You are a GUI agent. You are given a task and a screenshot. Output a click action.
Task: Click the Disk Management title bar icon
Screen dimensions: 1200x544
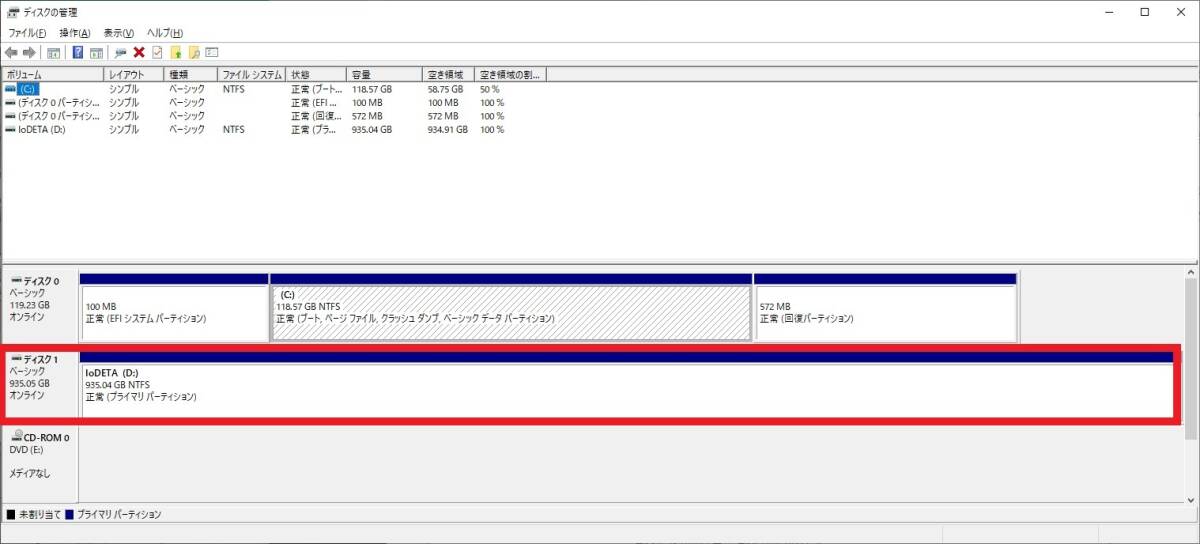pos(13,12)
